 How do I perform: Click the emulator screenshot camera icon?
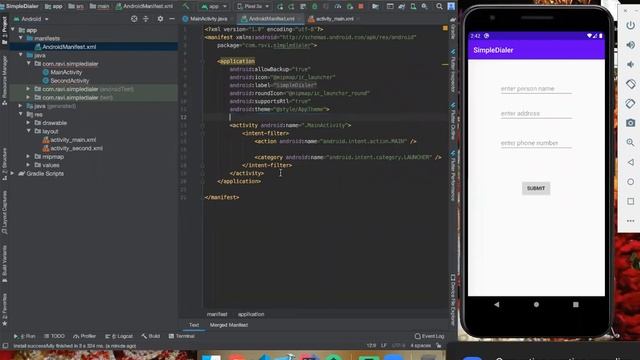[631, 123]
